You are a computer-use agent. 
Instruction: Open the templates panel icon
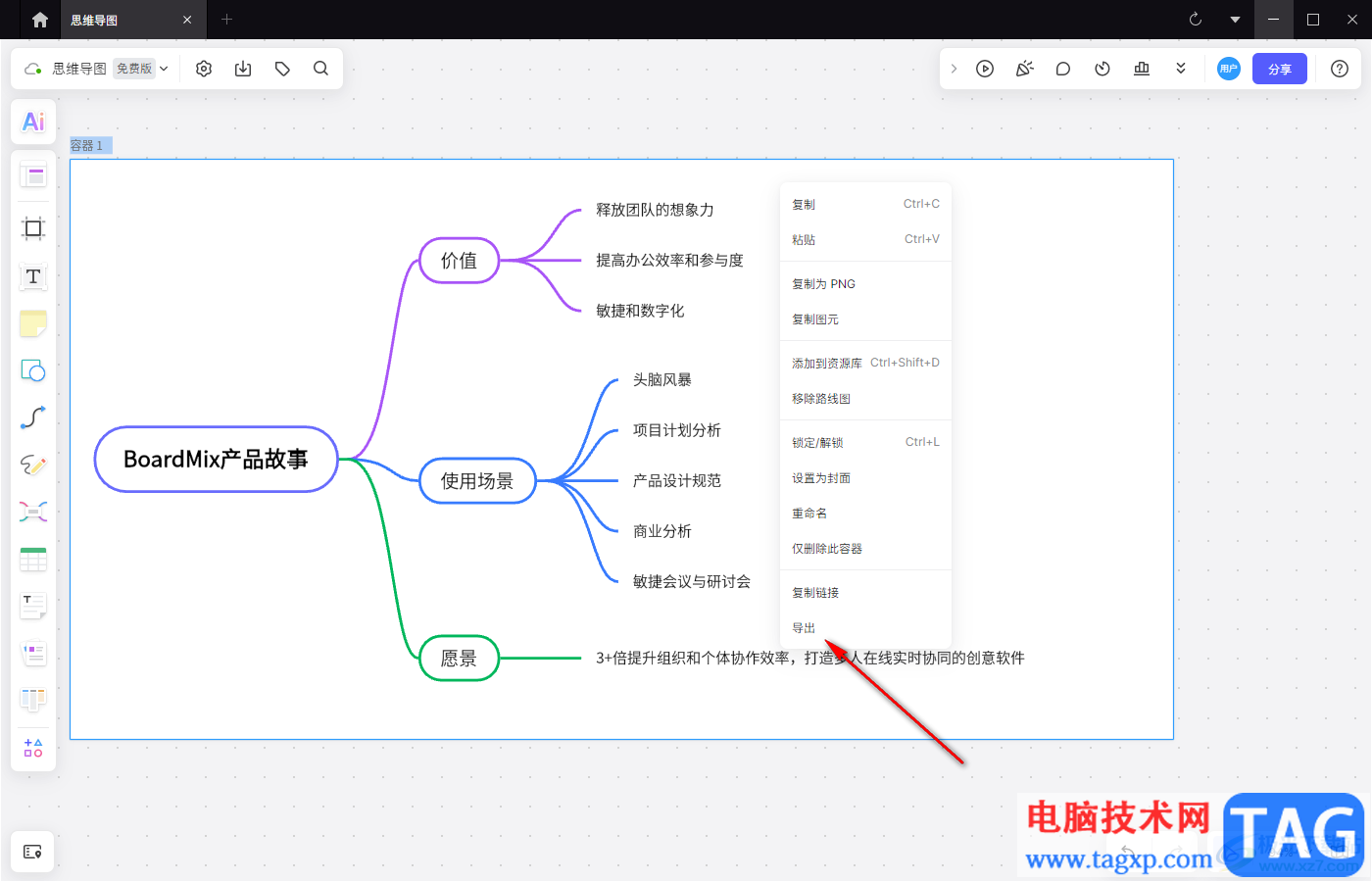pos(33,176)
